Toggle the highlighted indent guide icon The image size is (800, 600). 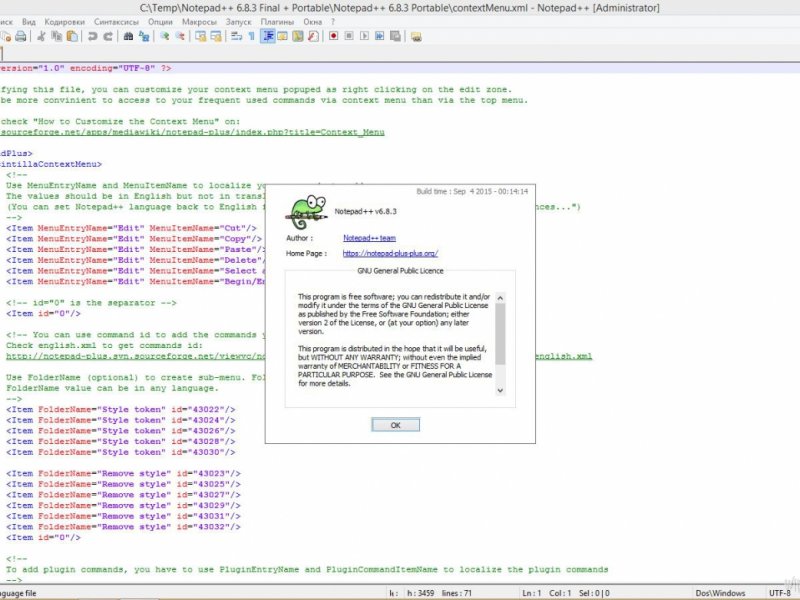point(267,36)
